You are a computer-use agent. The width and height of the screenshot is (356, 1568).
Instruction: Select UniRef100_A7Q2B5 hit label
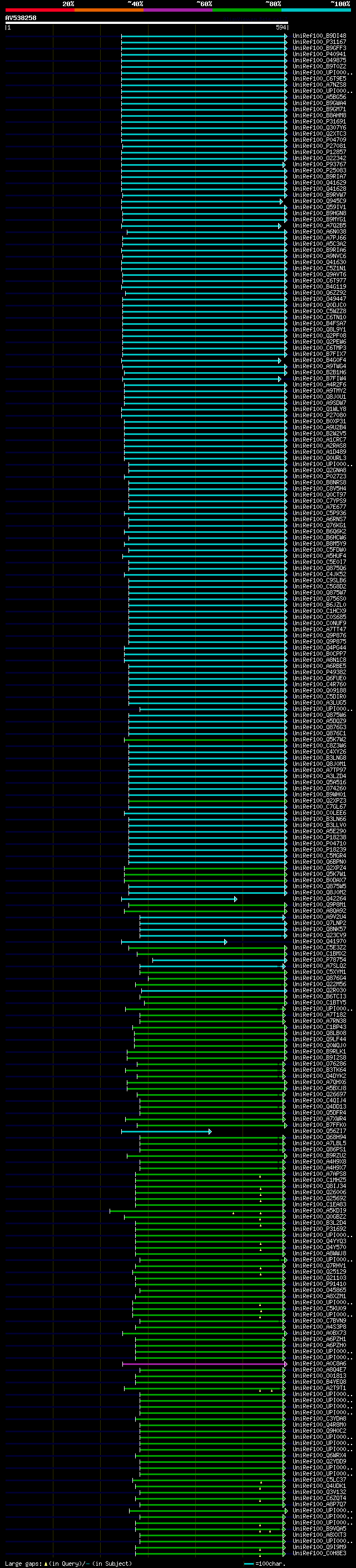(319, 226)
